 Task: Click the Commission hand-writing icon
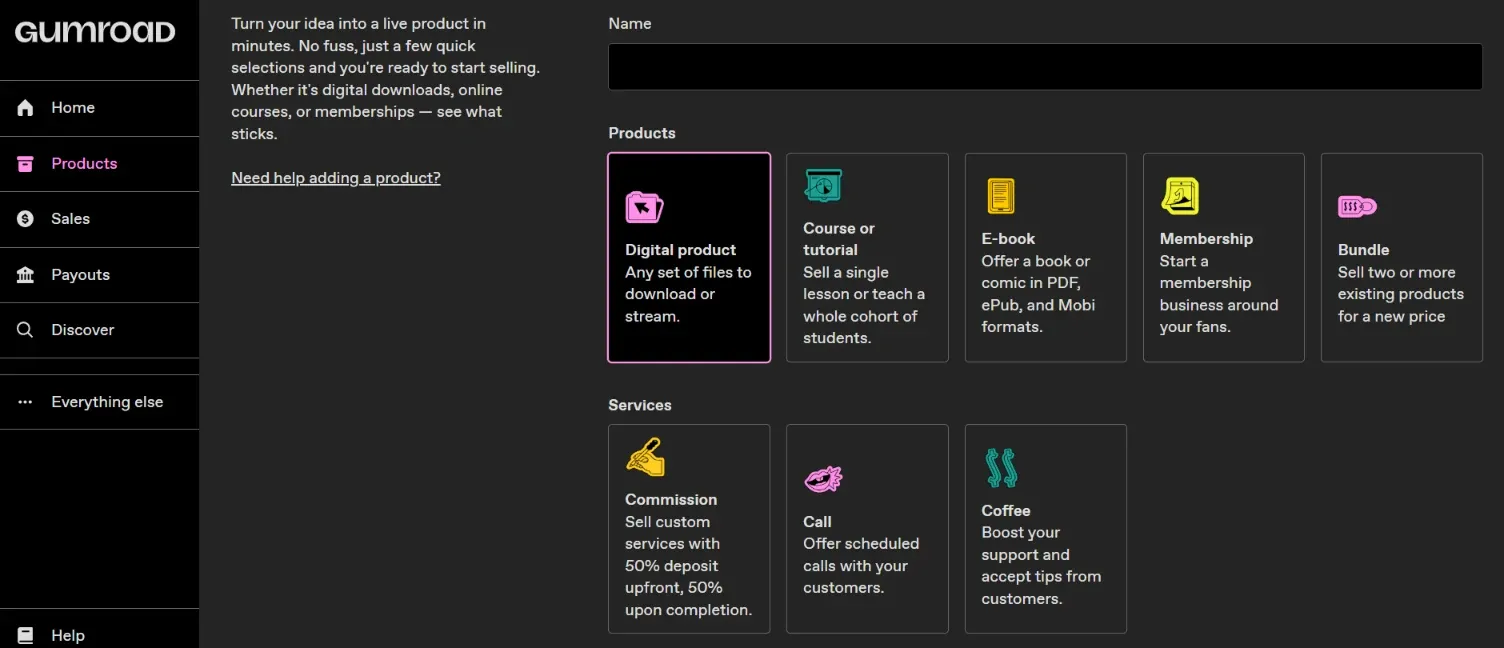[645, 457]
